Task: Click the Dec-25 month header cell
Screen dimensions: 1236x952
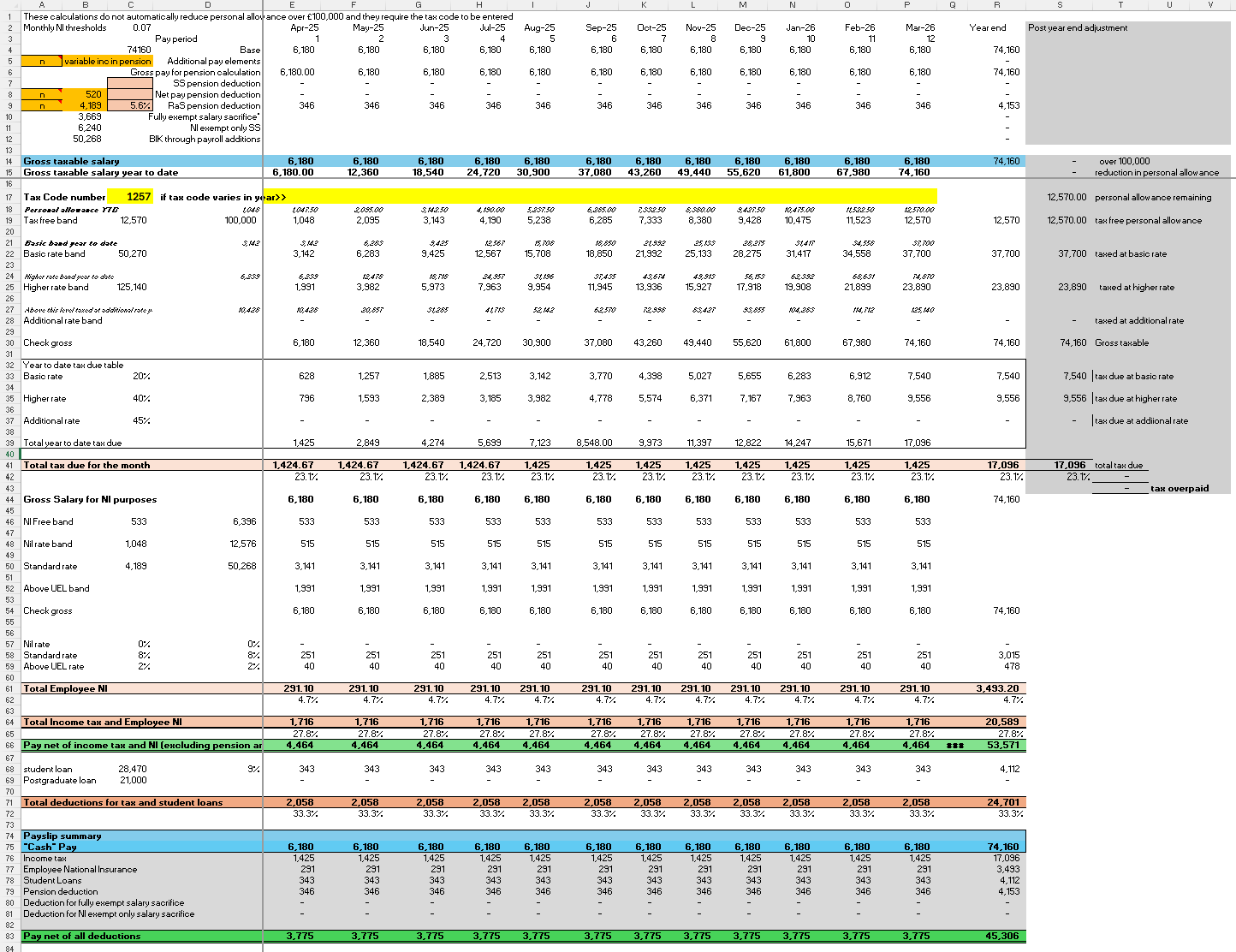Action: tap(751, 27)
